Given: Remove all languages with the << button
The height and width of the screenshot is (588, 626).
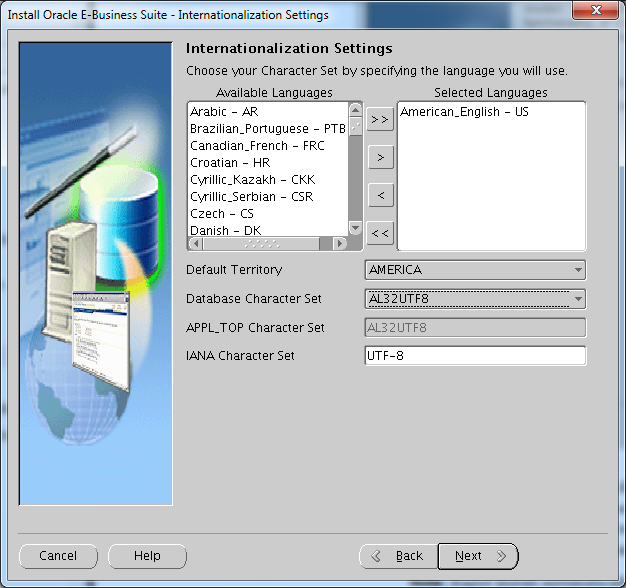Looking at the screenshot, I should point(380,233).
